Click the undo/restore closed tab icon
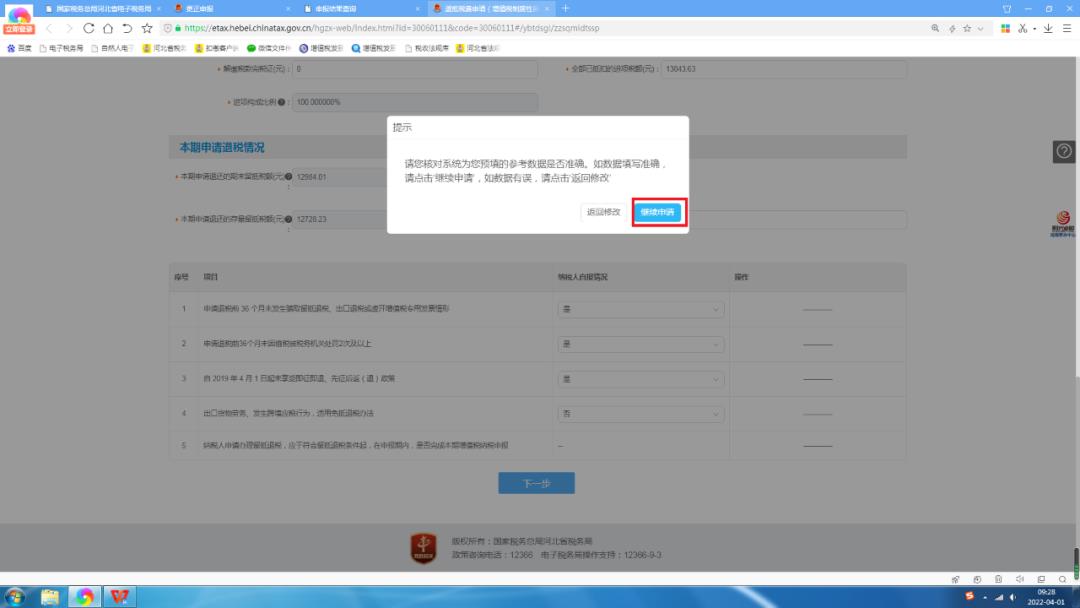This screenshot has height=608, width=1080. pos(127,28)
